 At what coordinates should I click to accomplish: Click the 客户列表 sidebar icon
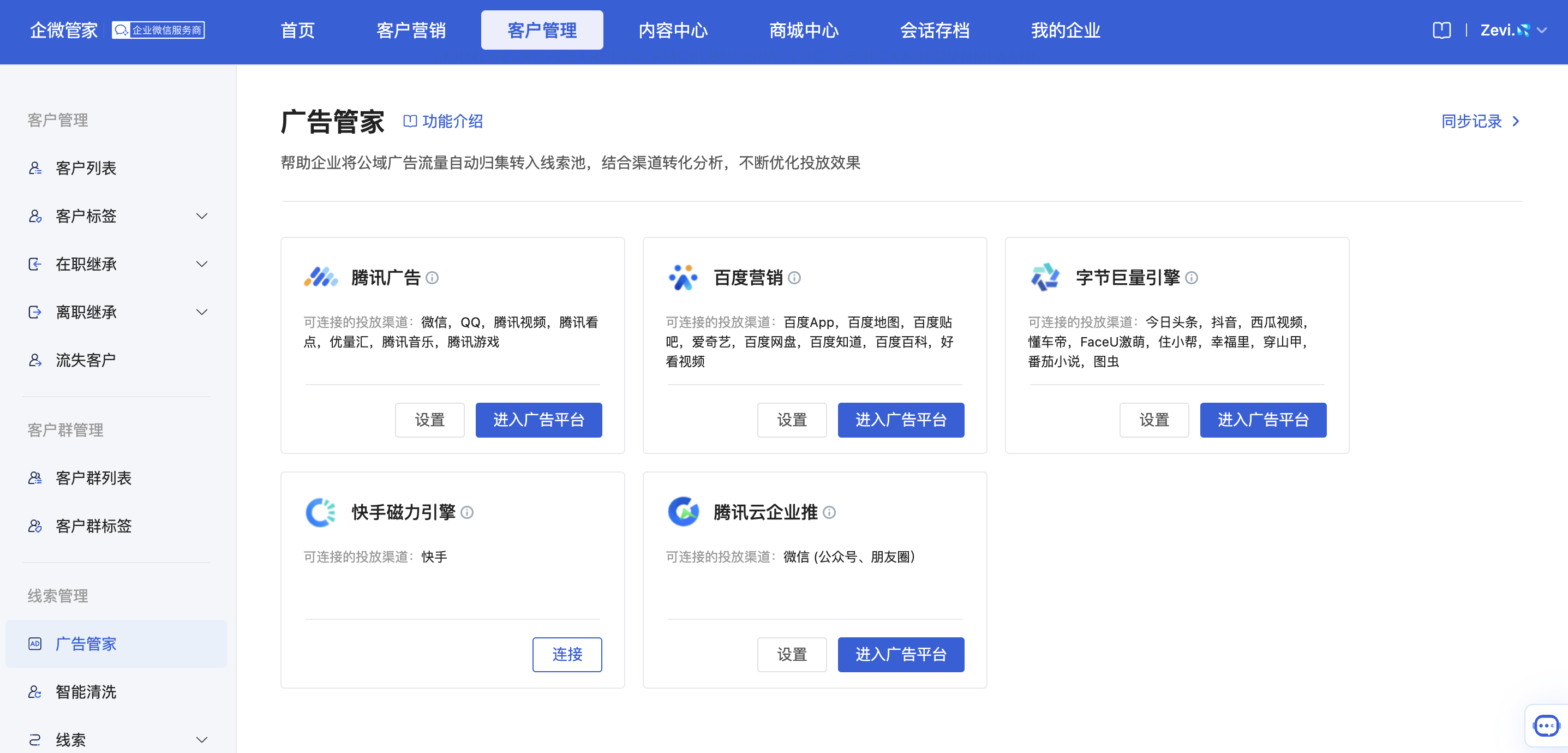pos(35,168)
